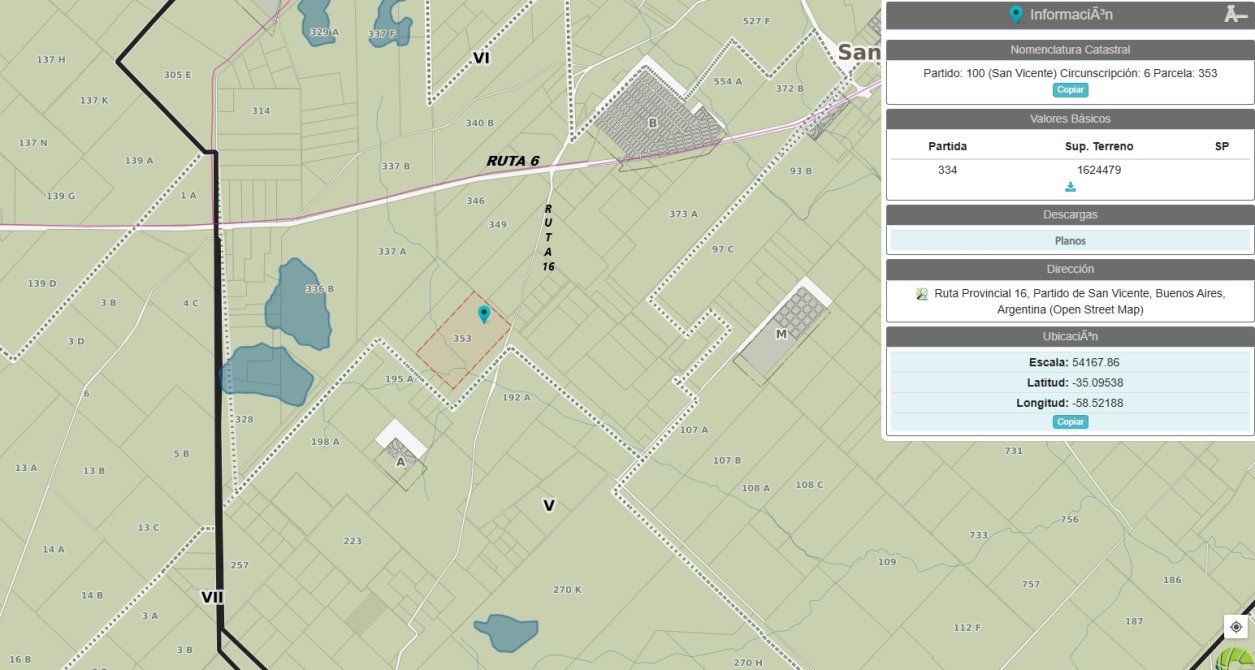Image resolution: width=1255 pixels, height=670 pixels.
Task: Center map with the geolocation crosshair button
Action: [x=1238, y=627]
